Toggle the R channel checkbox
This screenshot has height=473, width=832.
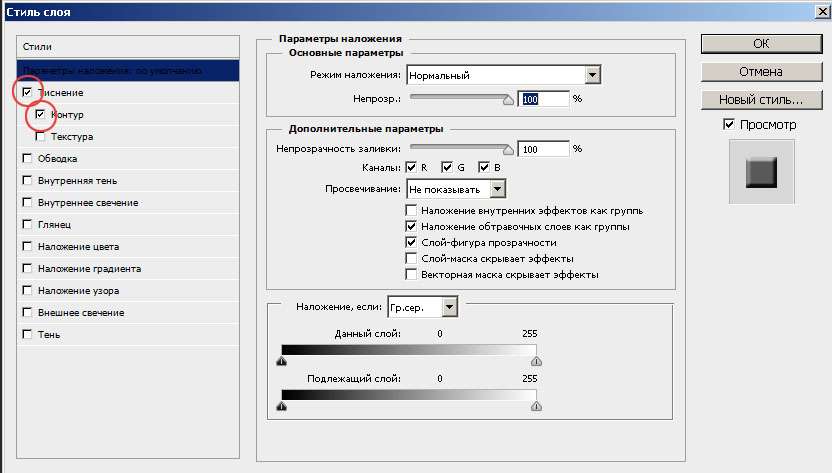[411, 167]
